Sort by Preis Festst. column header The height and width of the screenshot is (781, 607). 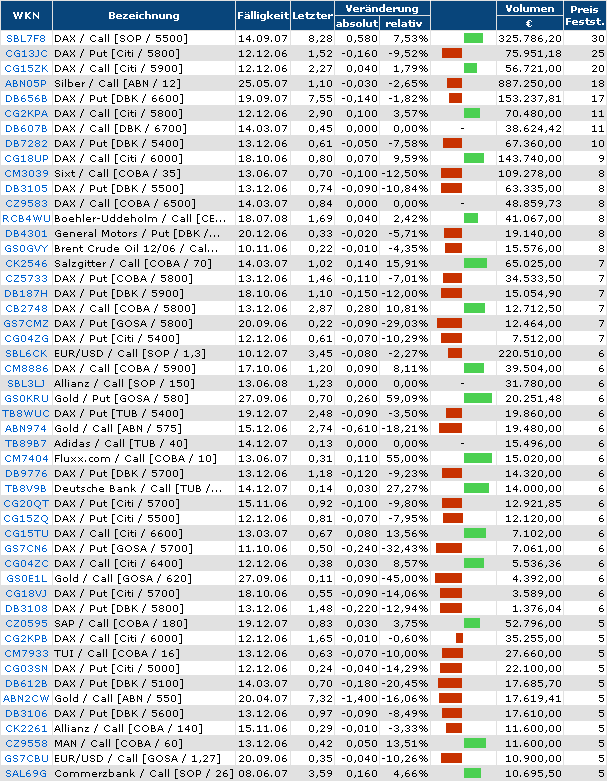585,15
